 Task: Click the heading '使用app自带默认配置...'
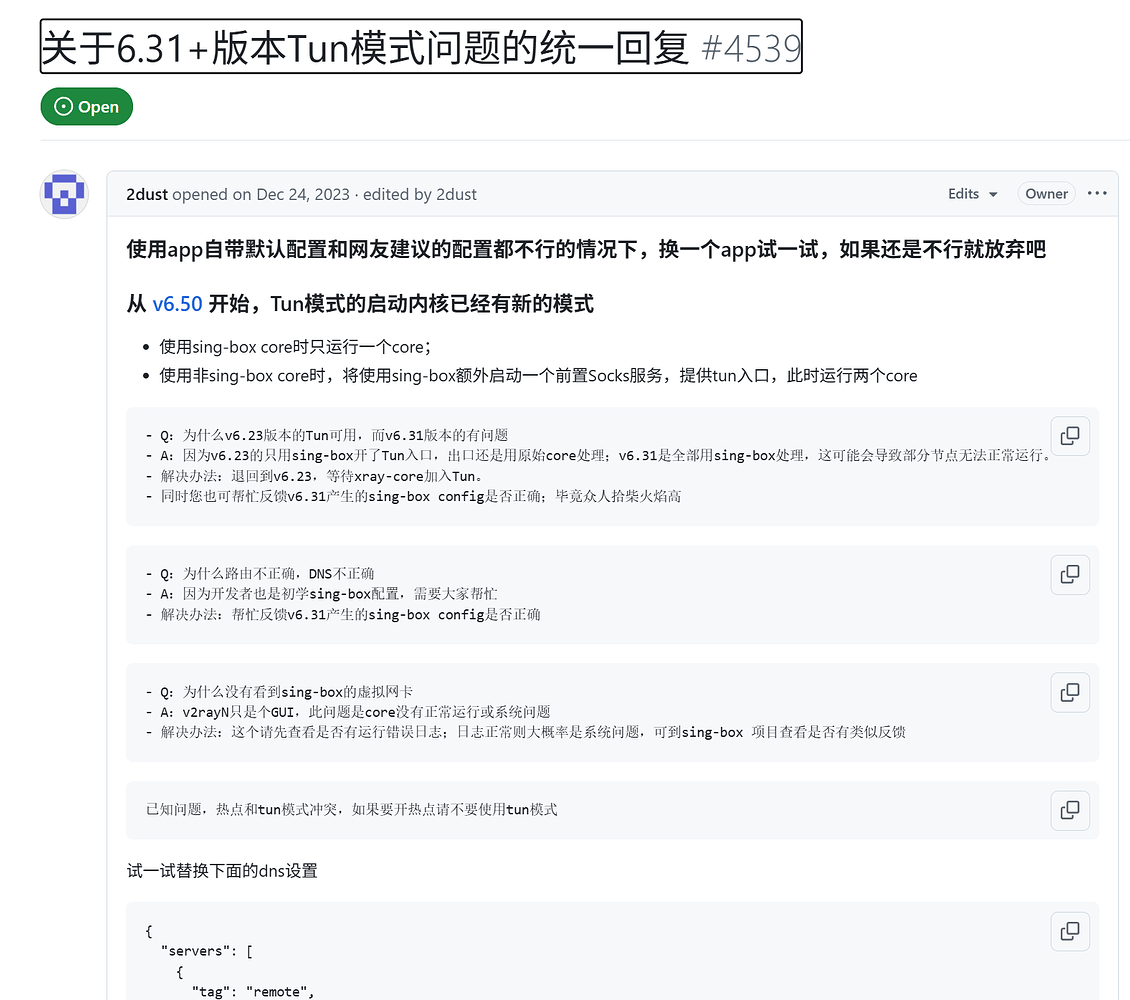click(x=586, y=249)
